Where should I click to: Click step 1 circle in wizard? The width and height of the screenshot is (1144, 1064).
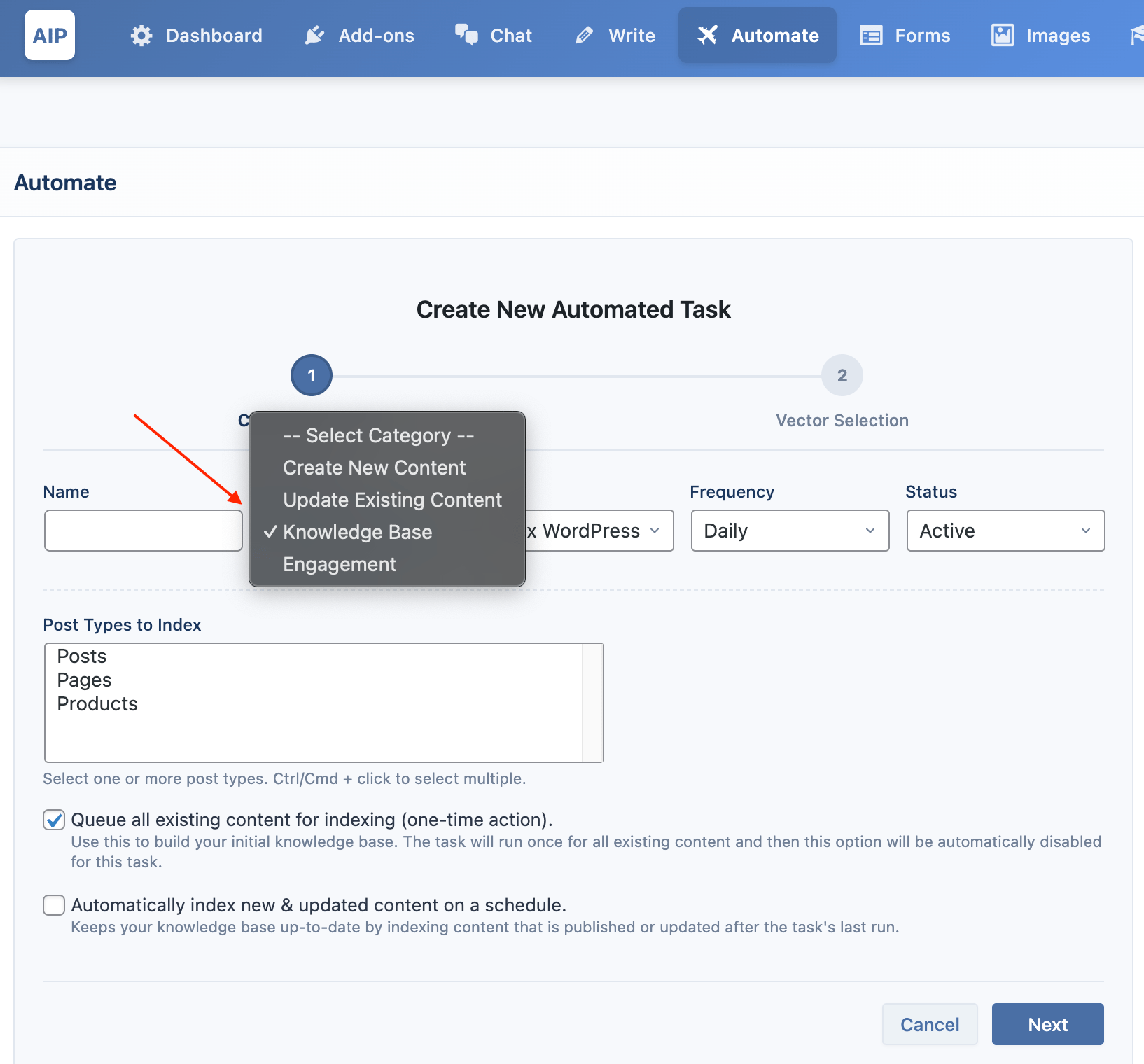312,375
